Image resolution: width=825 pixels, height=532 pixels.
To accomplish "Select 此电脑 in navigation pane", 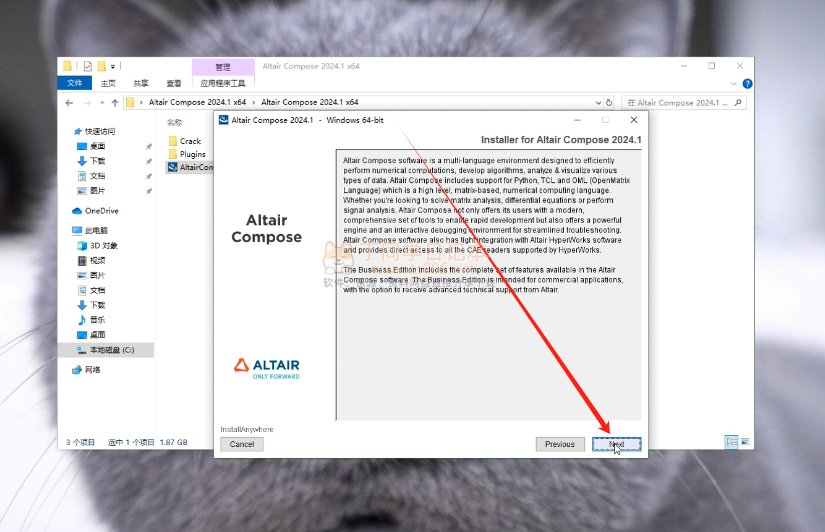I will pyautogui.click(x=90, y=230).
